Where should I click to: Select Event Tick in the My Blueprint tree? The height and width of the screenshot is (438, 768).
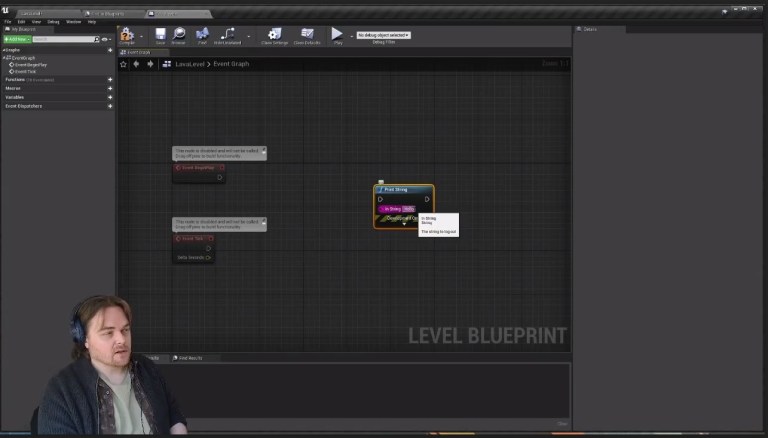25,72
